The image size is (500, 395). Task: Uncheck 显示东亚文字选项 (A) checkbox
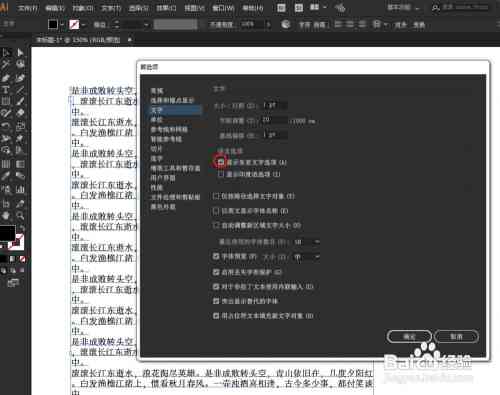coord(221,162)
